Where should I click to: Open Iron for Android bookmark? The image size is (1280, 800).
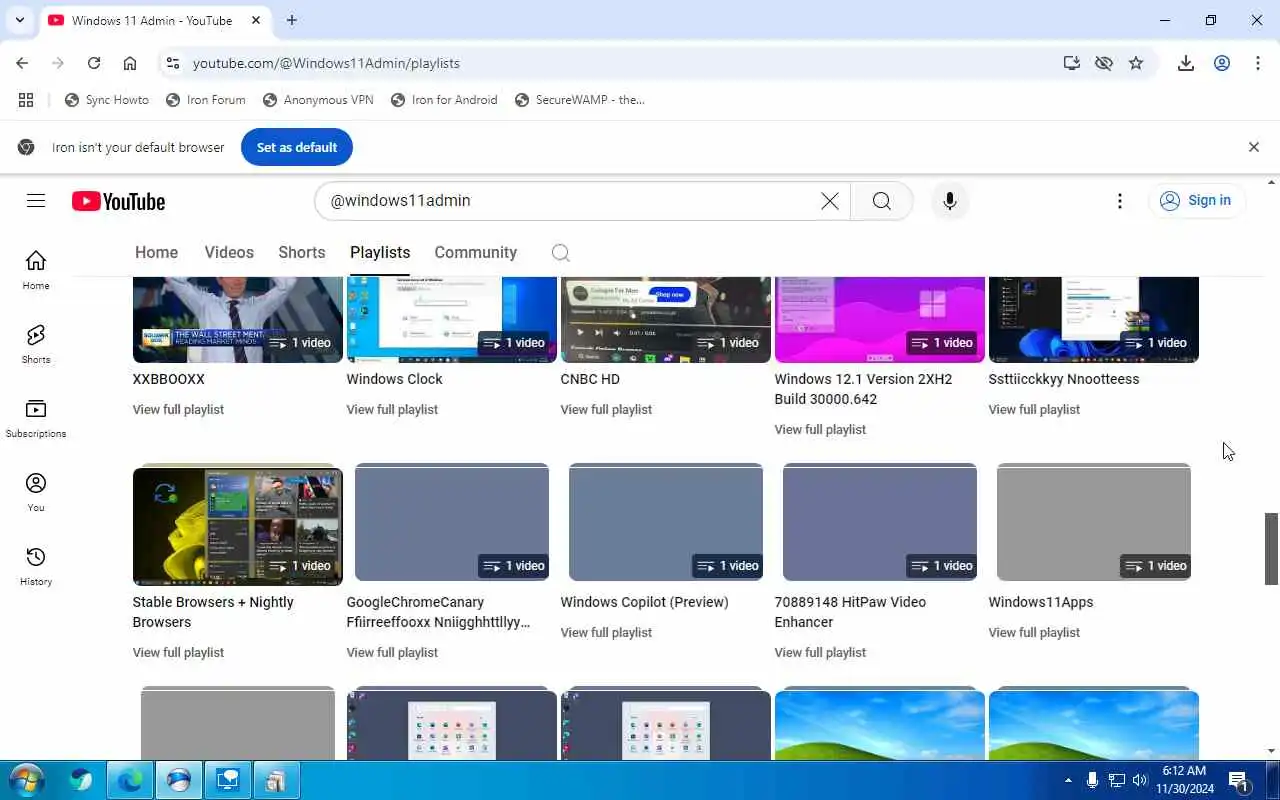444,100
